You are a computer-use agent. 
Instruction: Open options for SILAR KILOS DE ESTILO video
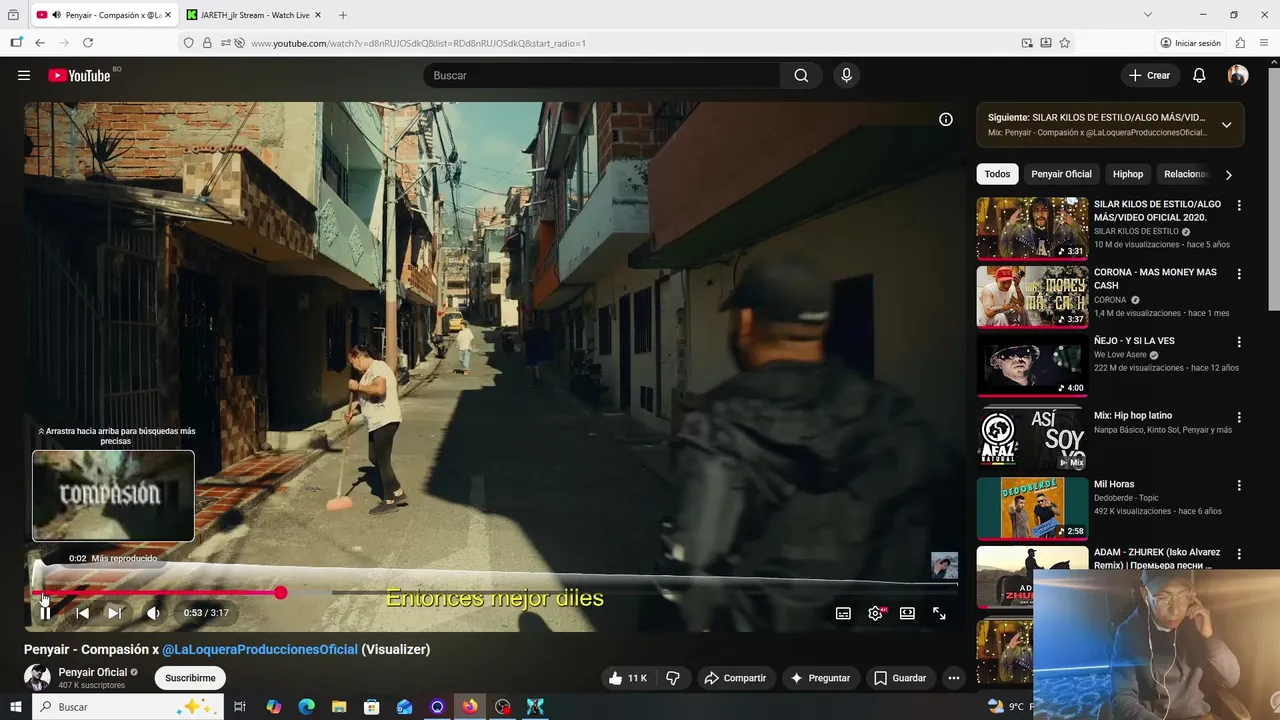(x=1239, y=205)
